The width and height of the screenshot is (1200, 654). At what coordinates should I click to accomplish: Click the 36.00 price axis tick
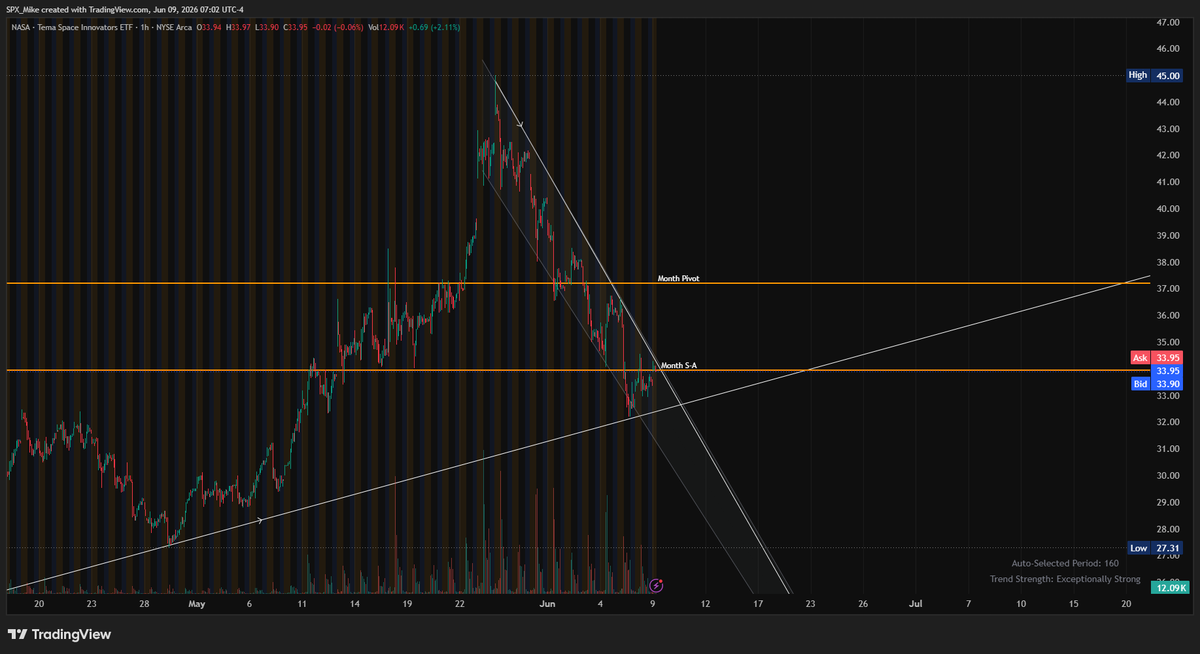1168,316
